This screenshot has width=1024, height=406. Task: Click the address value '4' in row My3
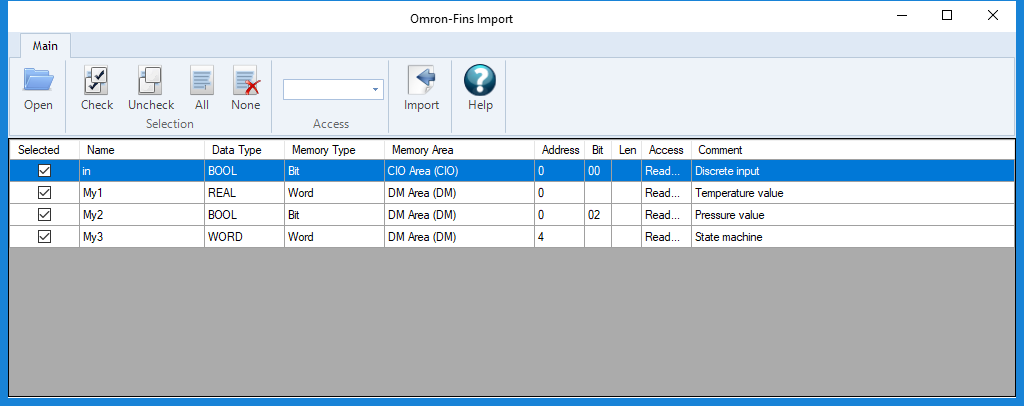pyautogui.click(x=560, y=237)
